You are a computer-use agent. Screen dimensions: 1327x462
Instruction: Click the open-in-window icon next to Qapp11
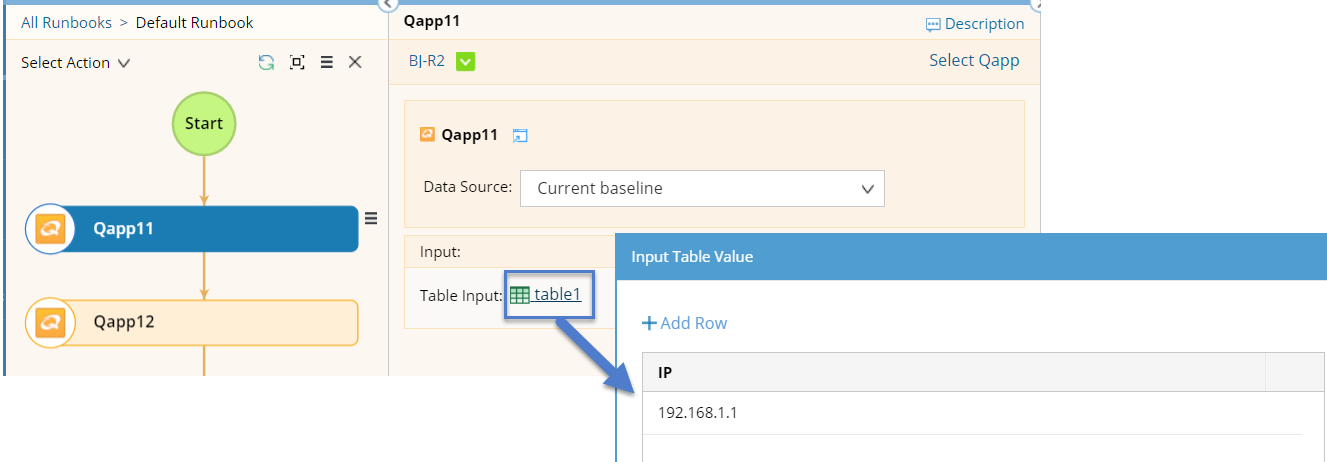coord(520,136)
